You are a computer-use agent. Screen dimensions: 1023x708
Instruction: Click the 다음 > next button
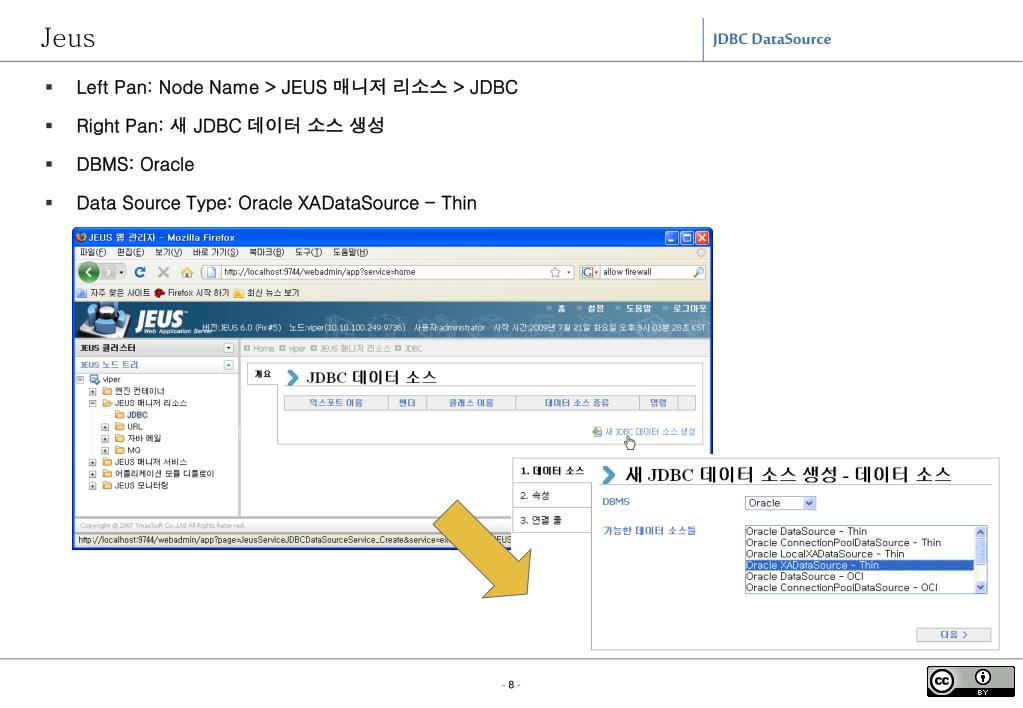[x=953, y=635]
